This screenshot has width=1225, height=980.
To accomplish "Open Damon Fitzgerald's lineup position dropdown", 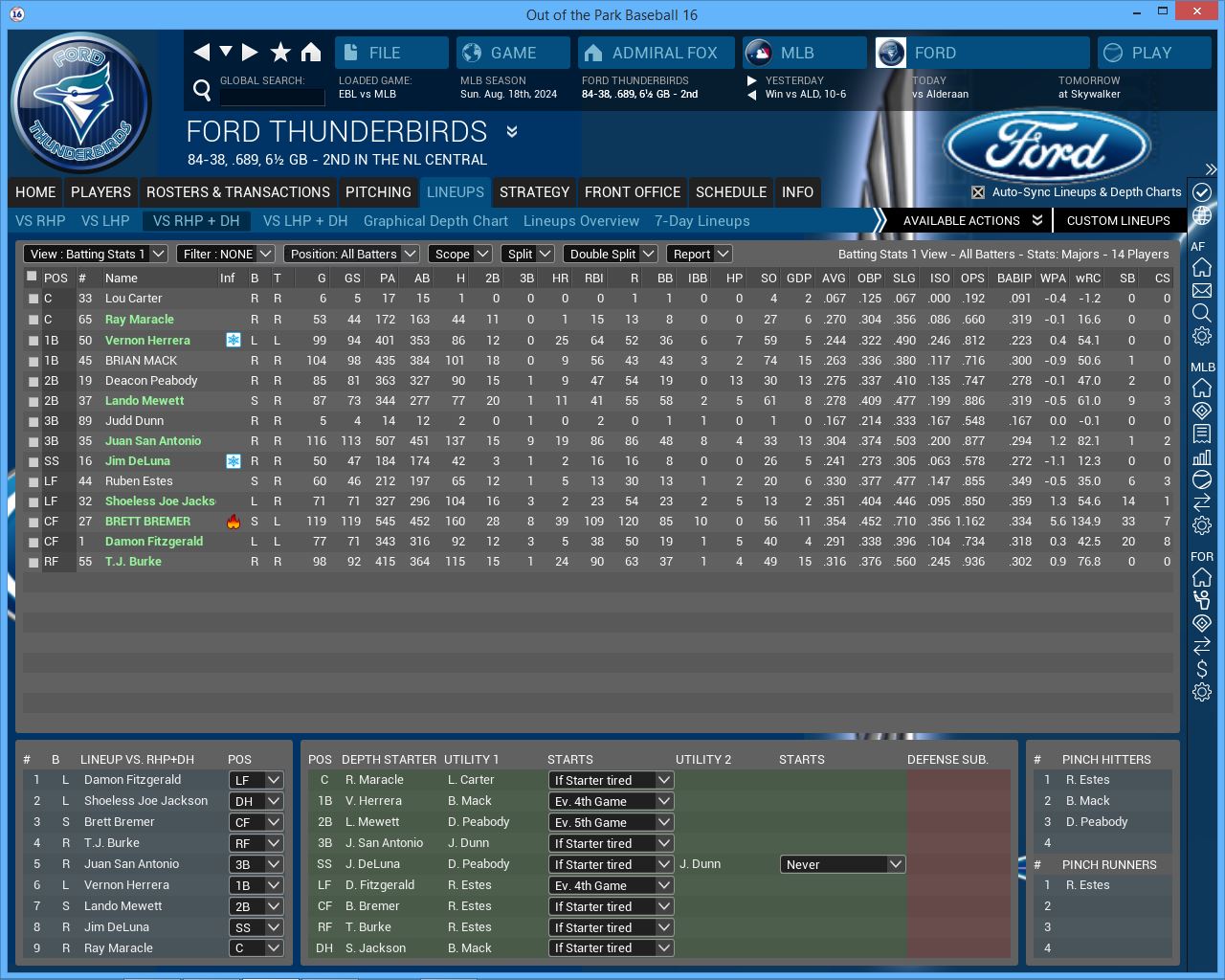I will 256,780.
